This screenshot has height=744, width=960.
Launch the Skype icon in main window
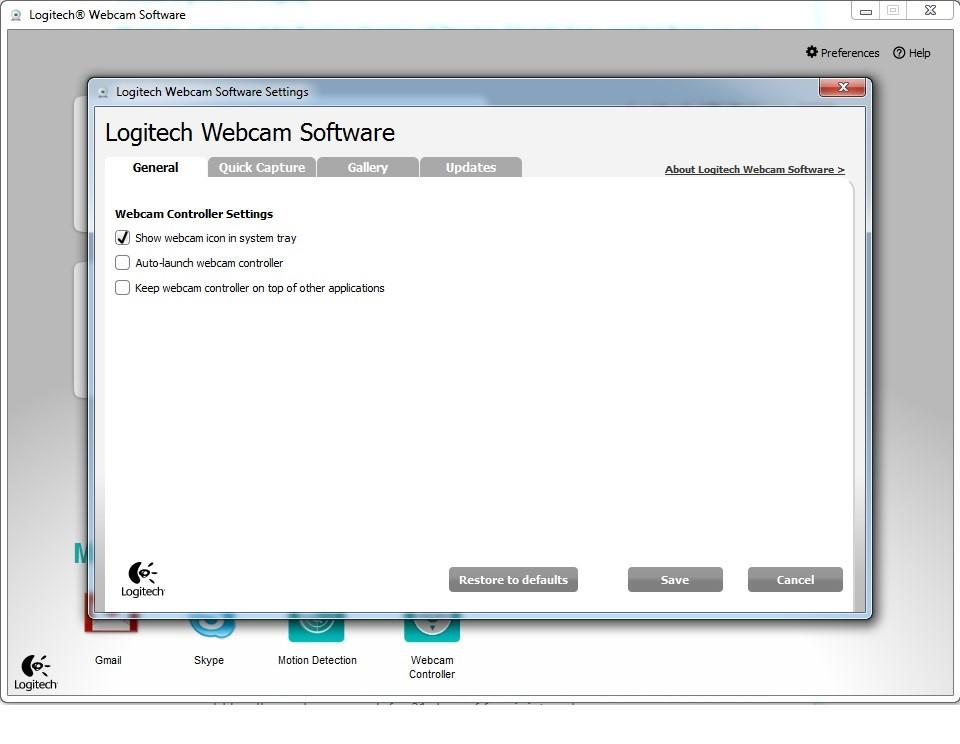click(x=212, y=628)
